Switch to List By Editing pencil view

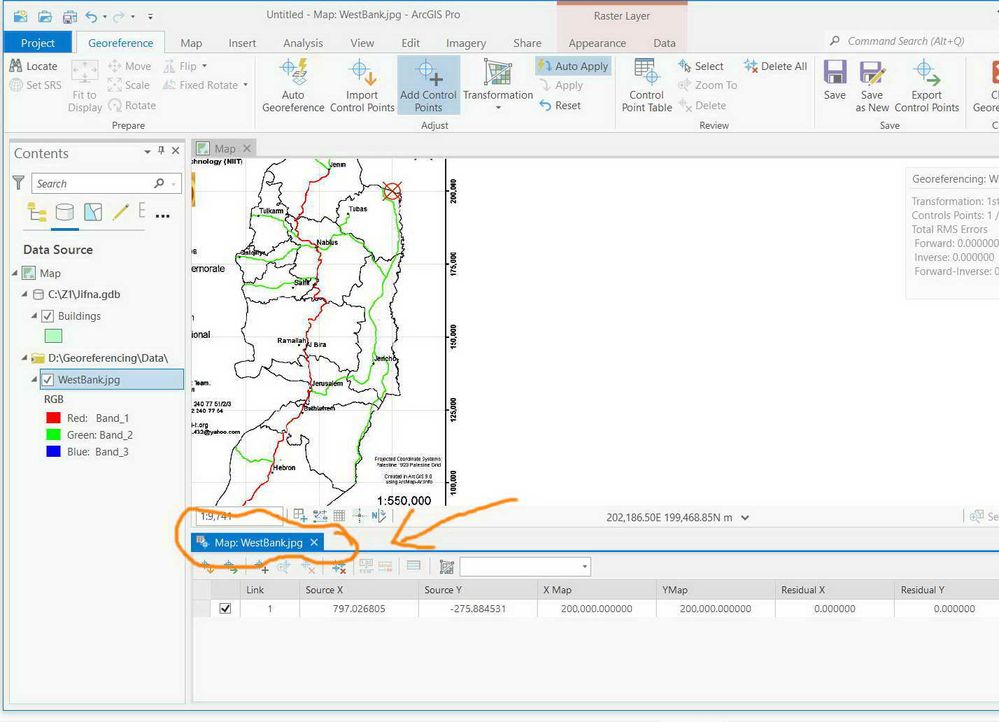120,212
